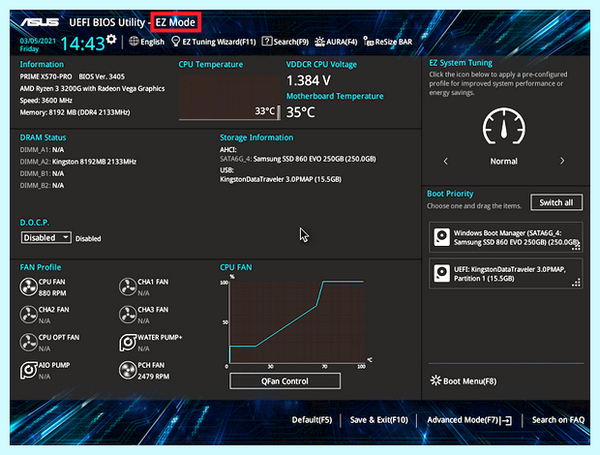The width and height of the screenshot is (600, 455).
Task: Open Search on FAQ link
Action: (x=558, y=420)
